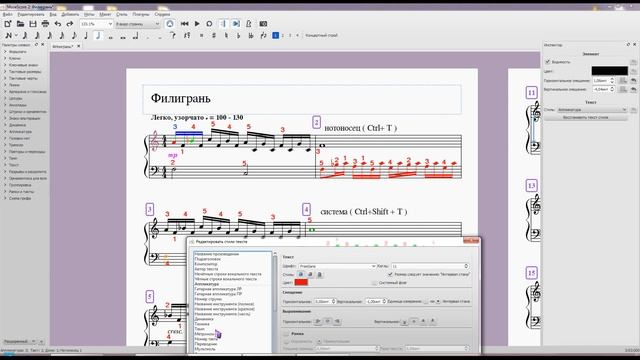This screenshot has height=360, width=640.
Task: Select Композитор in text styles list
Action: click(x=206, y=264)
